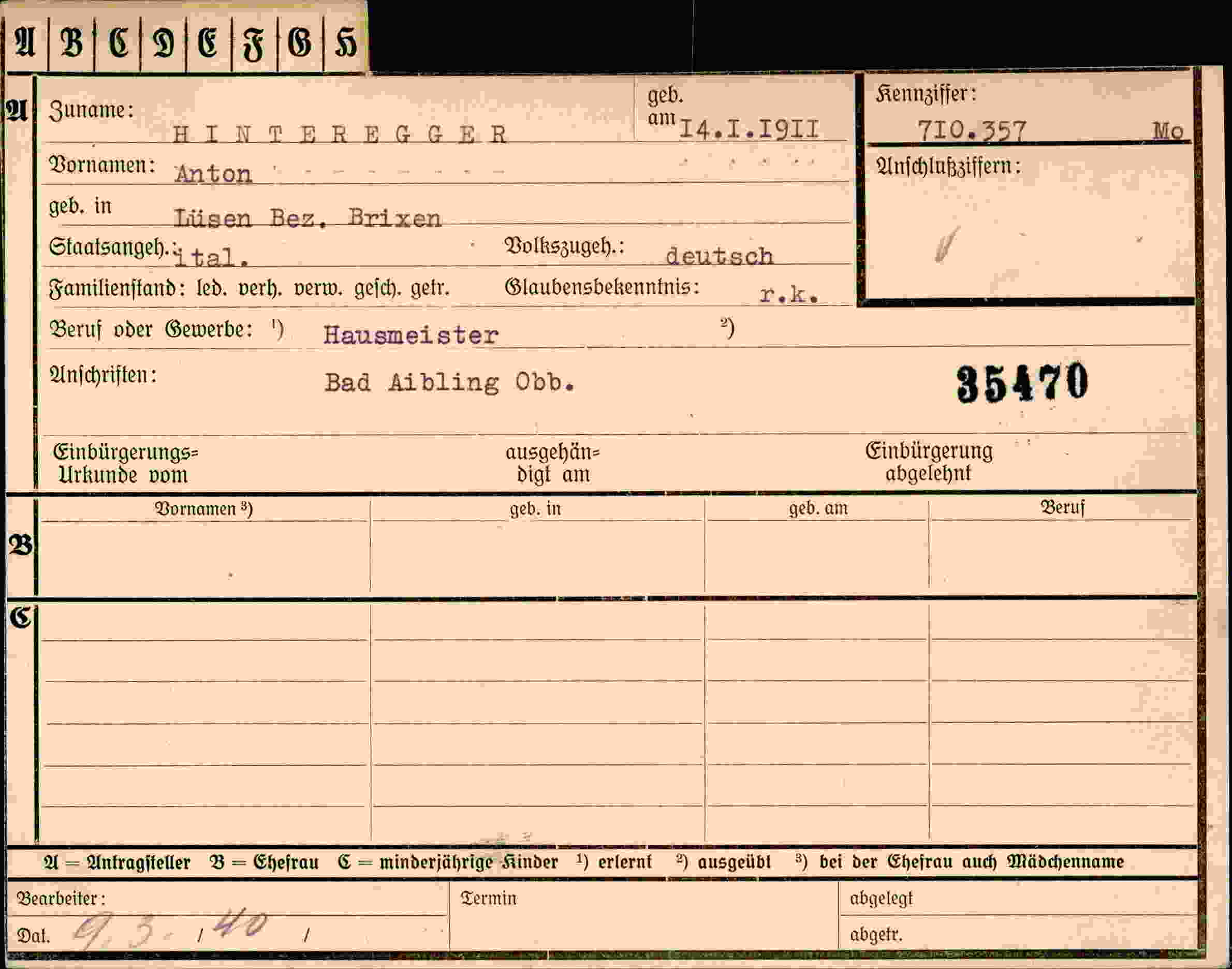Click the Beruf column header

click(1062, 507)
